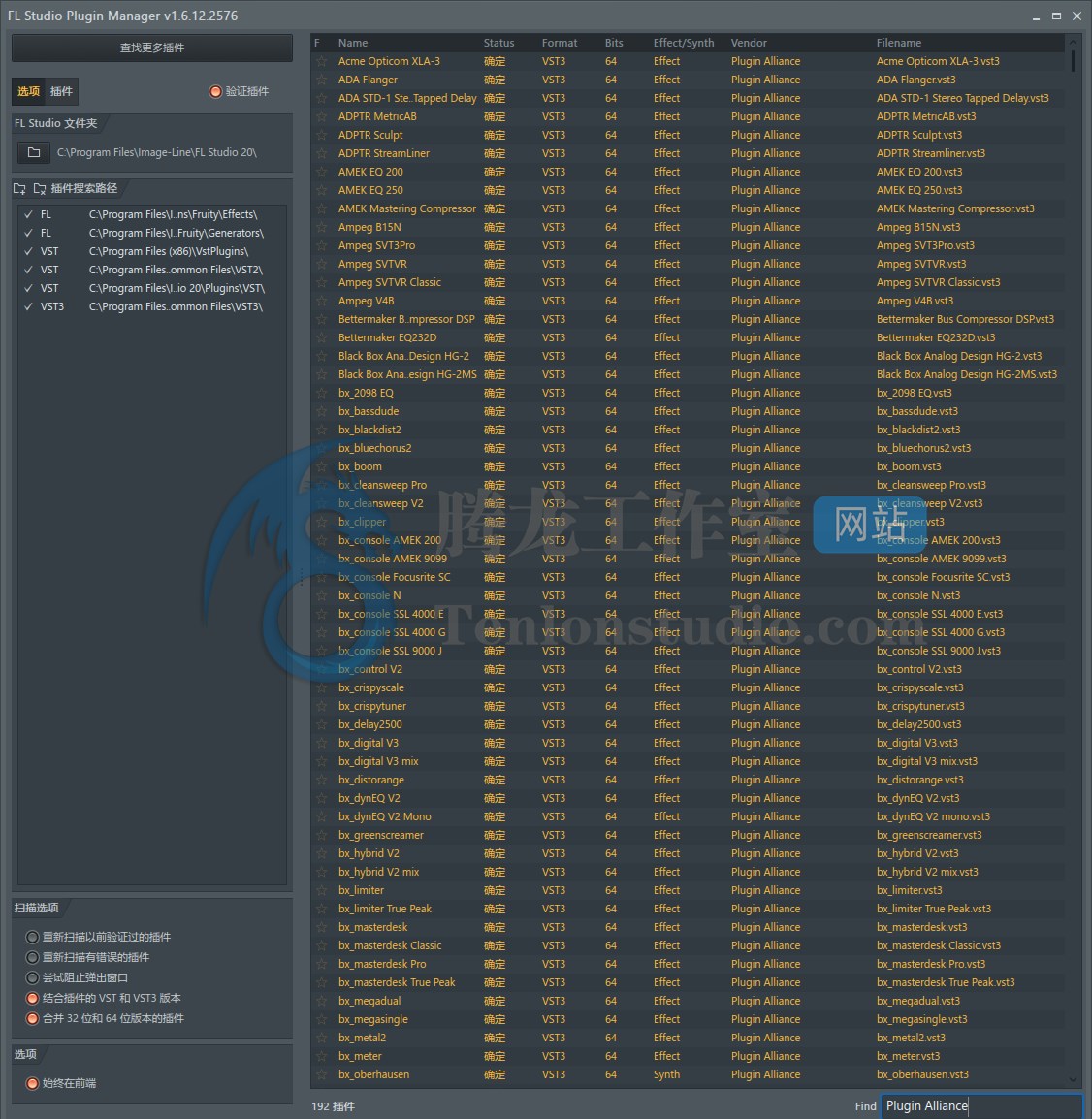The image size is (1092, 1119).
Task: Favorite bx_dynEQ V2 Mono with its star
Action: [322, 816]
